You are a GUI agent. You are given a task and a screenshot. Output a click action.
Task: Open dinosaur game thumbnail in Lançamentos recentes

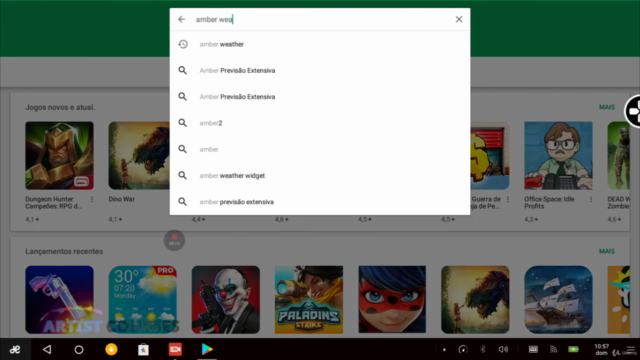pos(475,300)
